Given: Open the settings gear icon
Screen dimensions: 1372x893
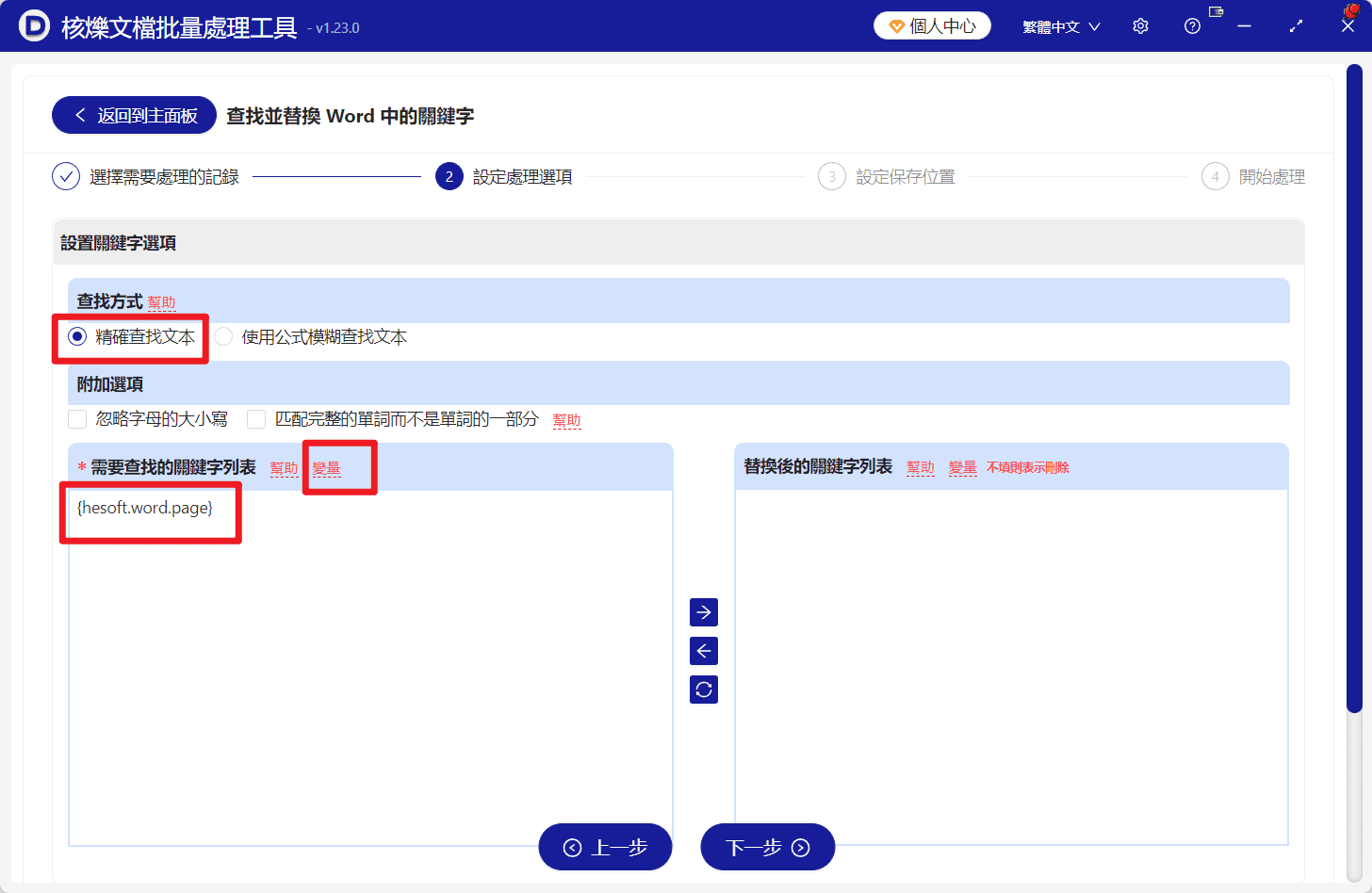Looking at the screenshot, I should tap(1140, 26).
